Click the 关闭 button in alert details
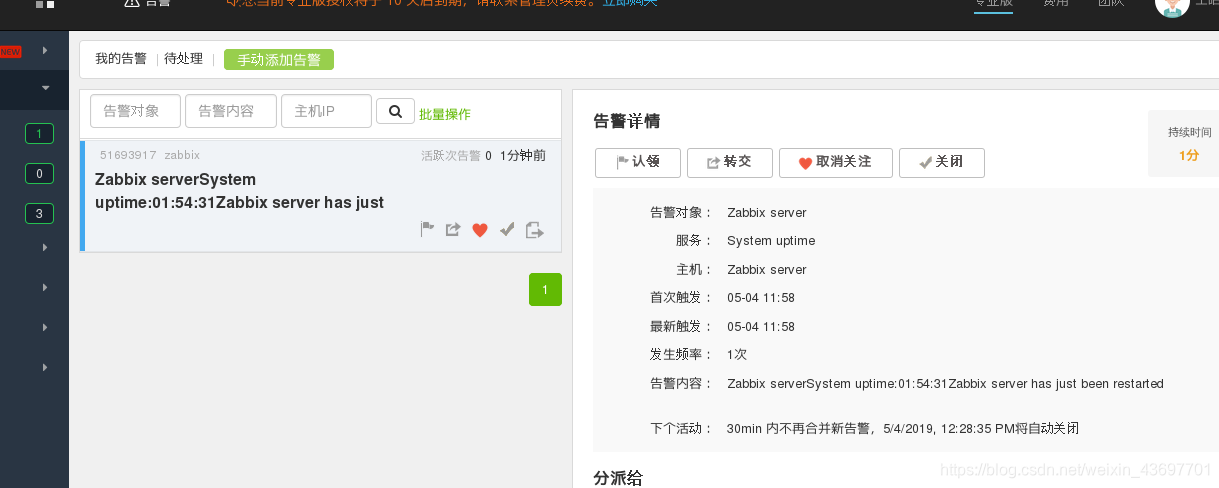This screenshot has width=1219, height=488. (x=941, y=162)
